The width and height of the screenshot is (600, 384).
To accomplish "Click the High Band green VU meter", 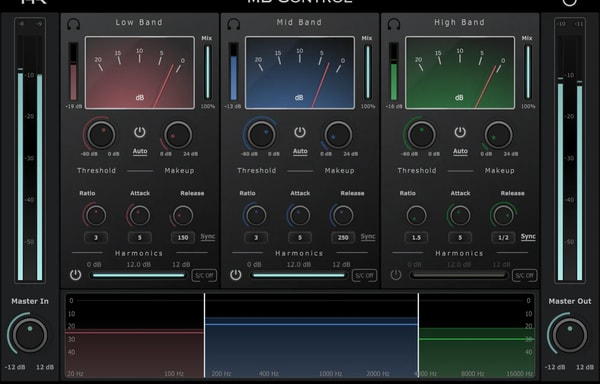I will 460,73.
